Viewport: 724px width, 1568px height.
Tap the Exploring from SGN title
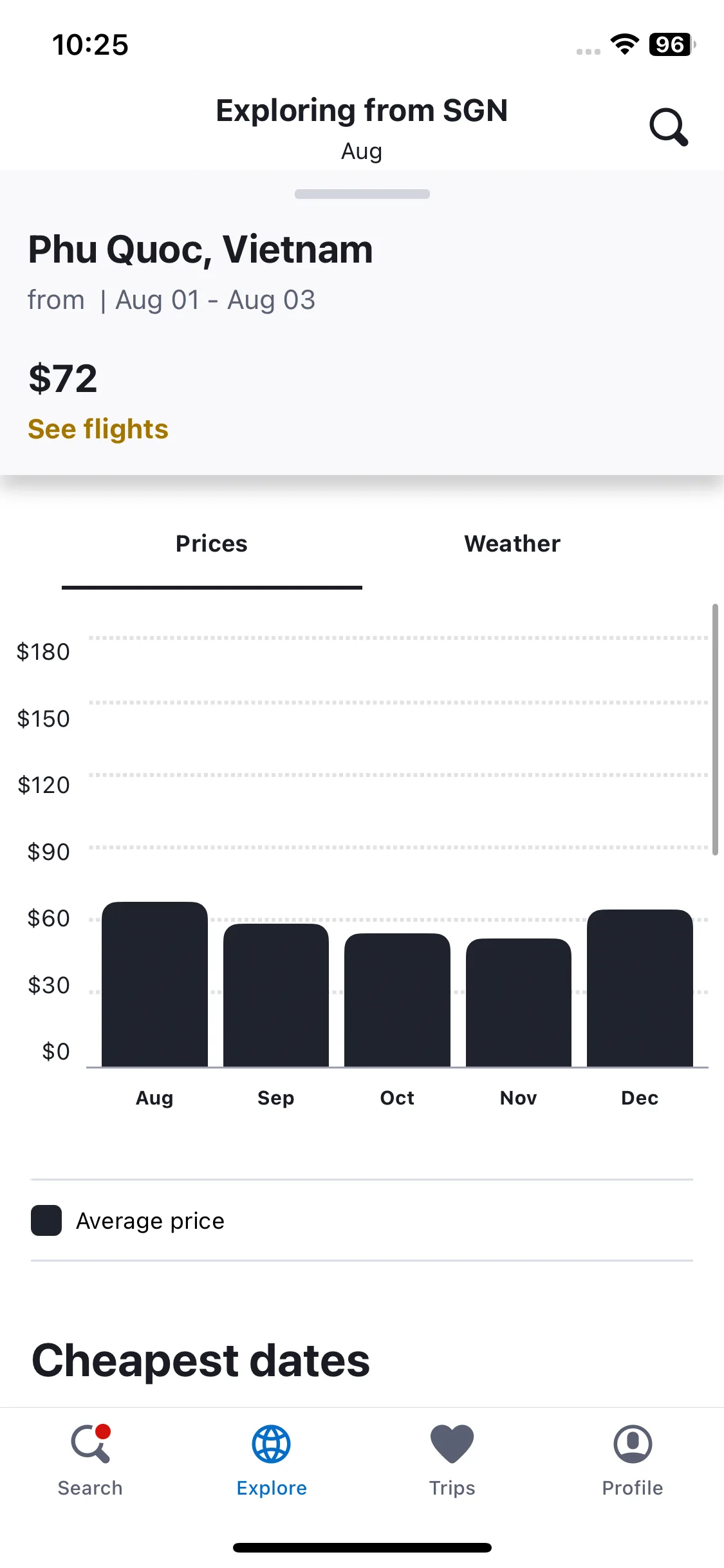click(362, 111)
